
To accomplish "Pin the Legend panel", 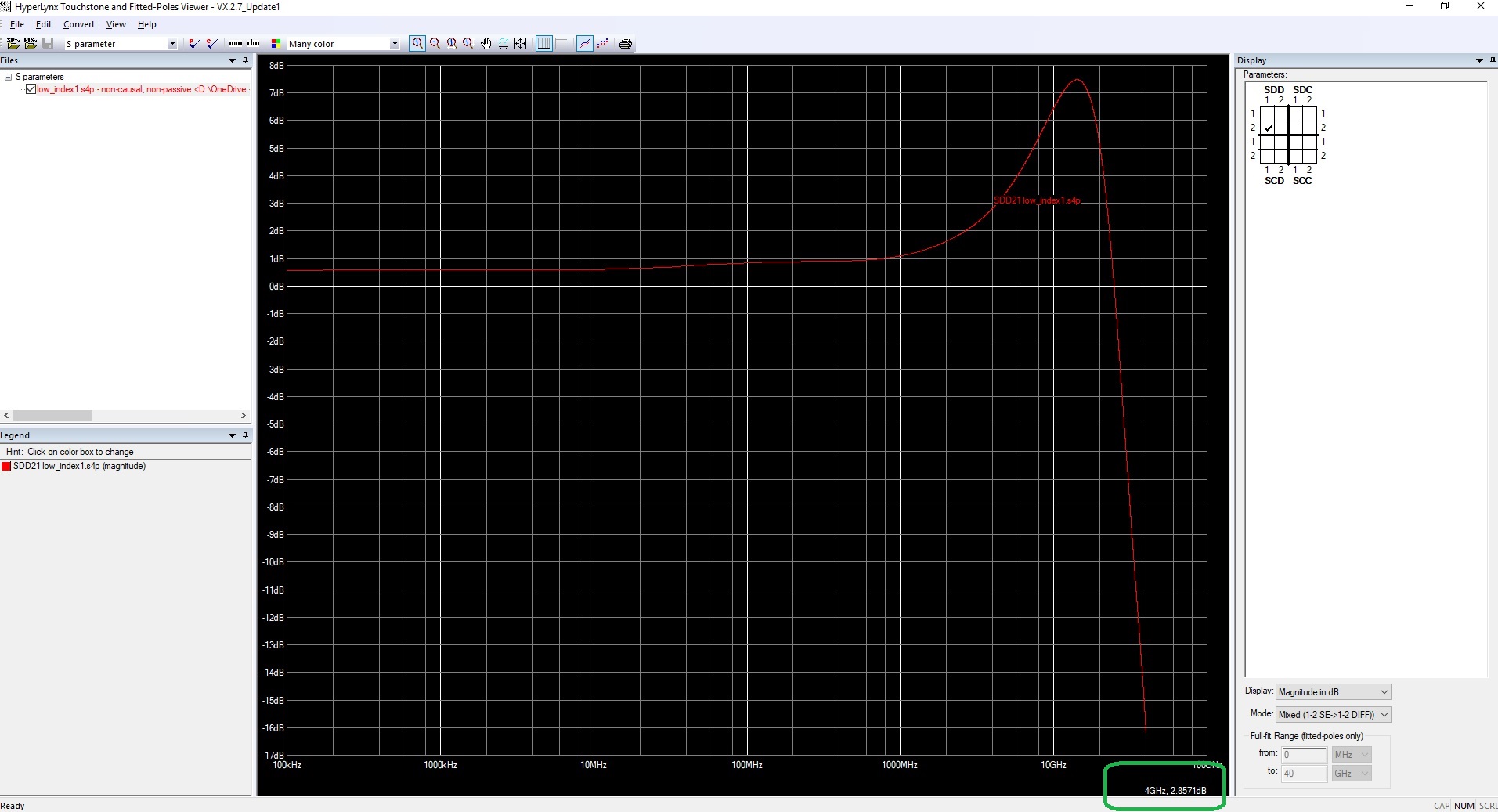I will (245, 435).
